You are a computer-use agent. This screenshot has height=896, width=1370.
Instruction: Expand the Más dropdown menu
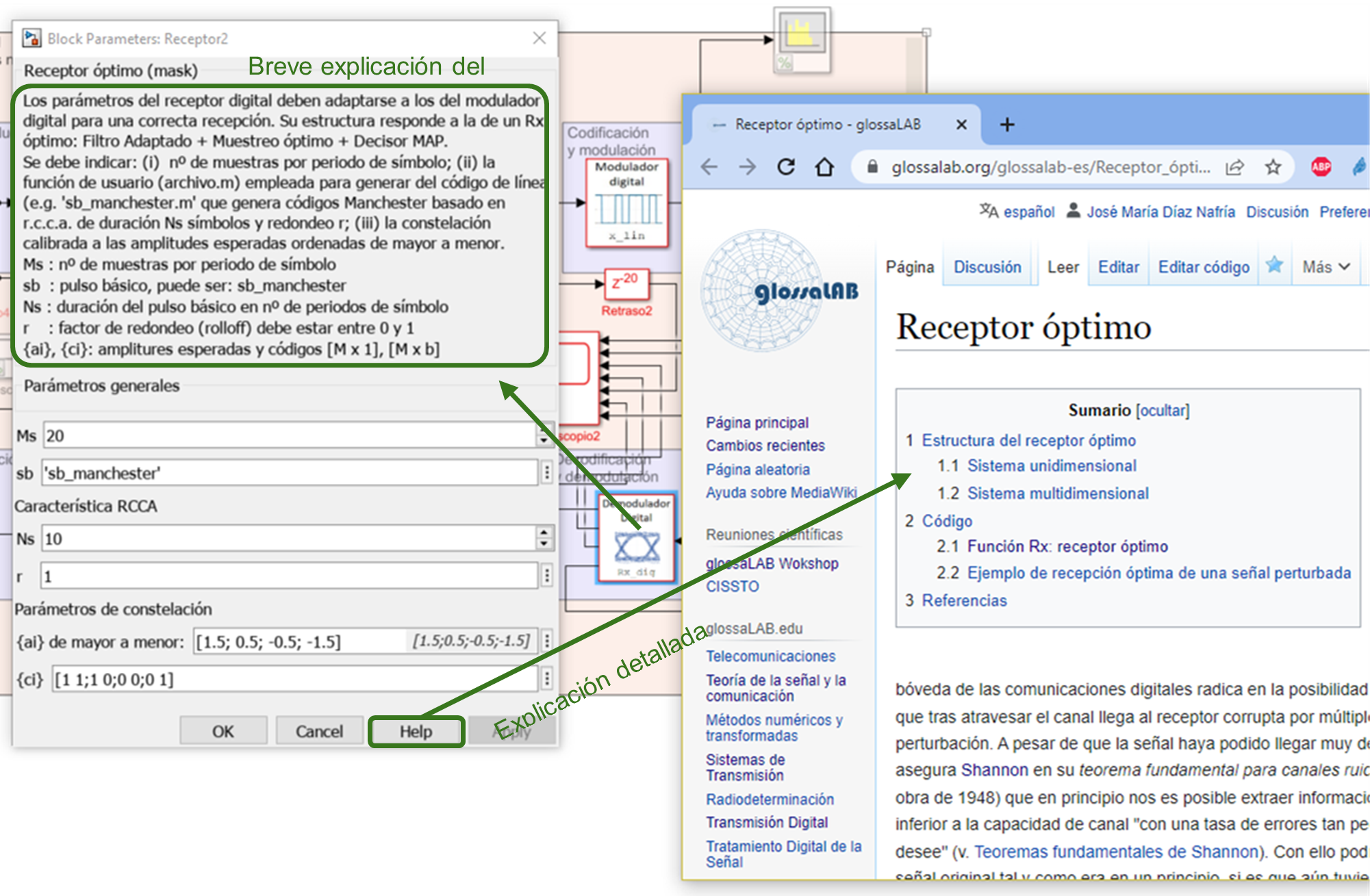point(1326,267)
